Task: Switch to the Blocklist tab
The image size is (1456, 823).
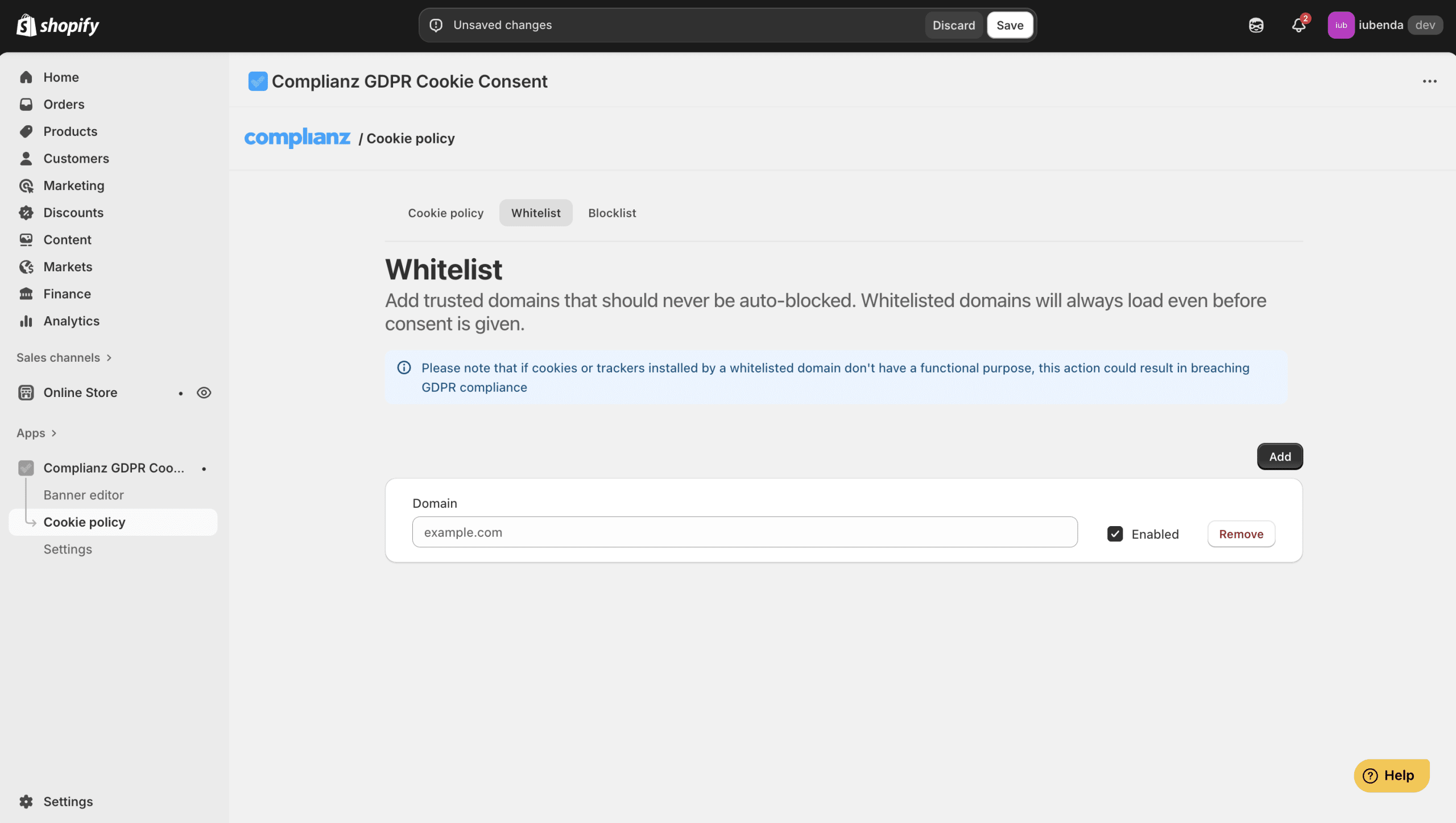Action: 612,213
